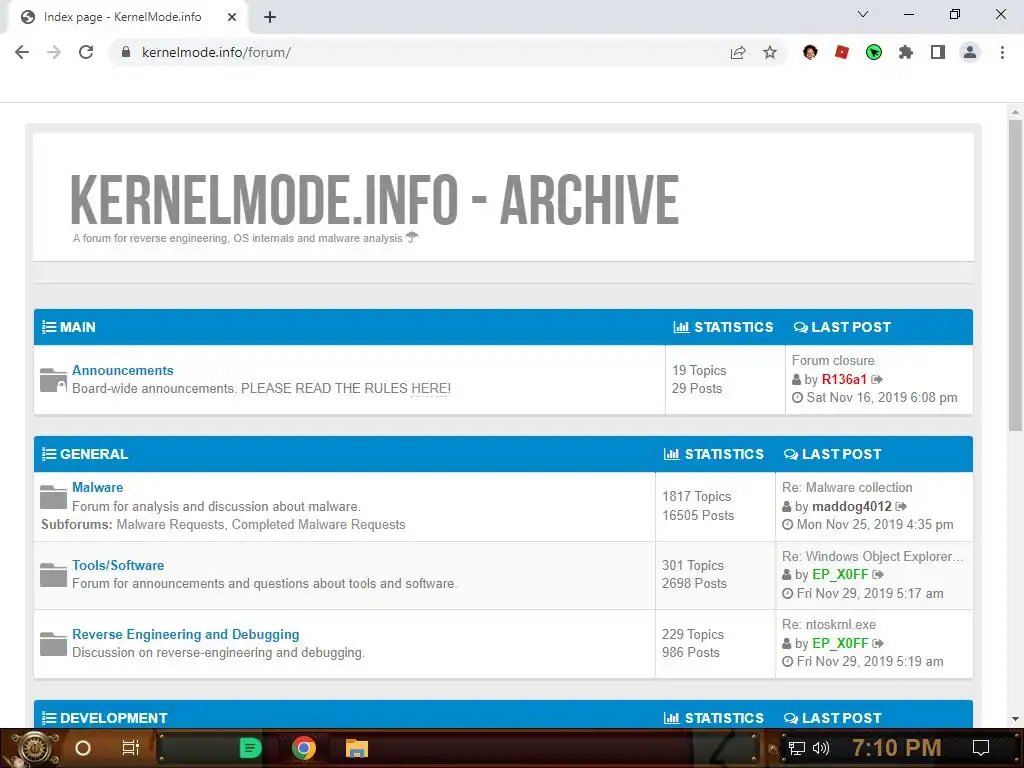This screenshot has width=1024, height=768.
Task: Open the Extensions puzzle piece menu
Action: pyautogui.click(x=906, y=52)
